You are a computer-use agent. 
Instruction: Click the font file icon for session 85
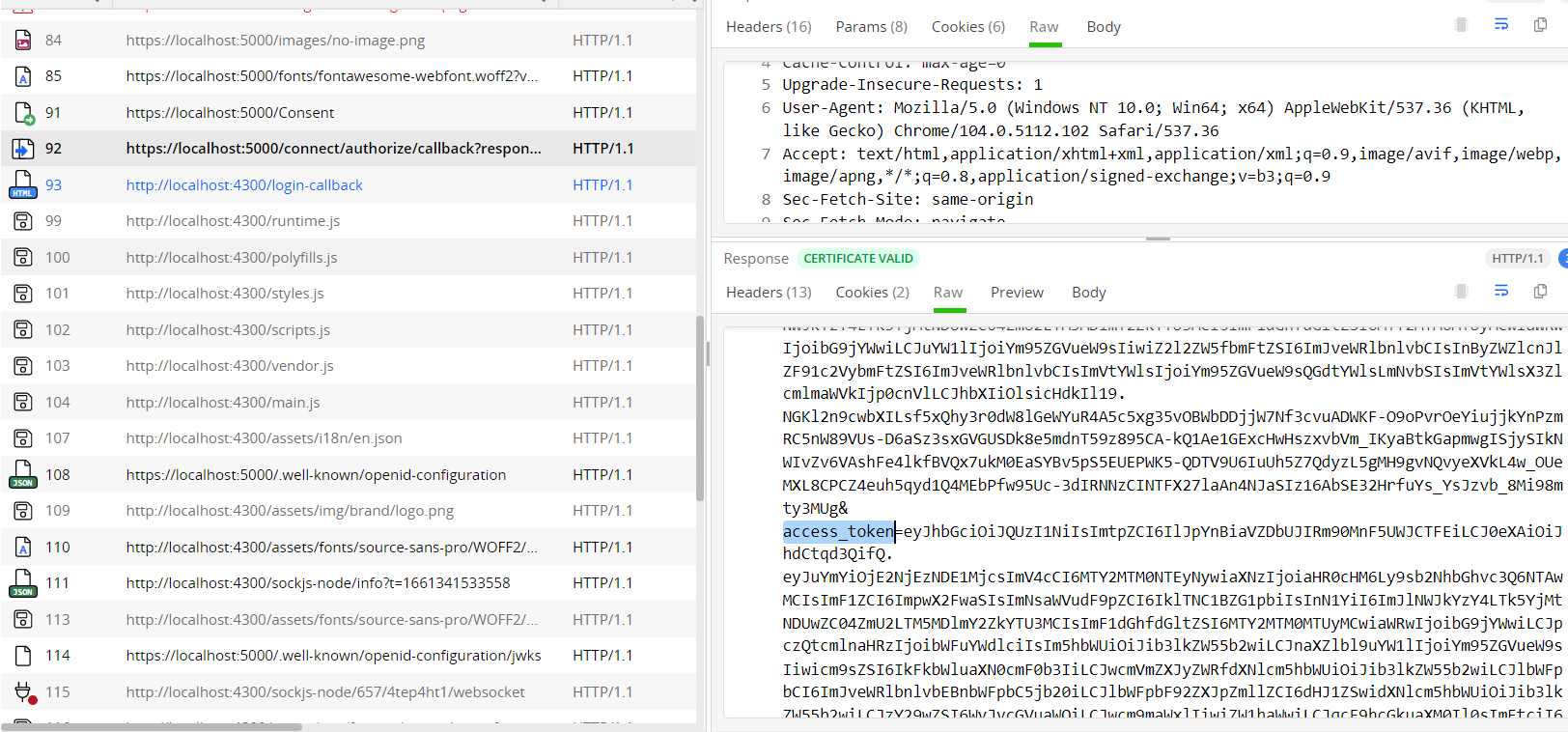coord(23,76)
